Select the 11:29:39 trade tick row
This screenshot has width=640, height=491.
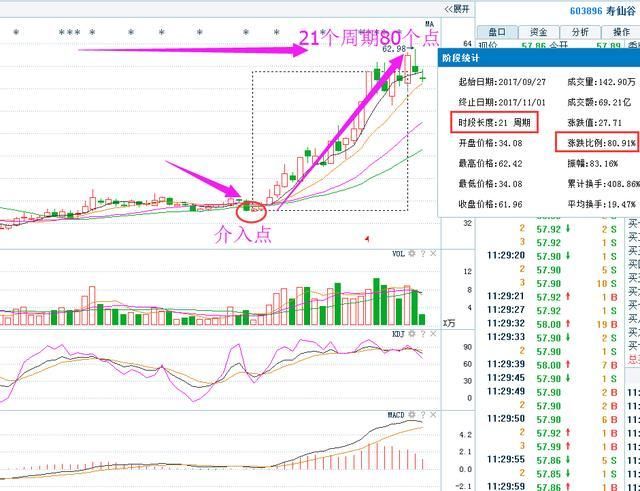click(552, 365)
